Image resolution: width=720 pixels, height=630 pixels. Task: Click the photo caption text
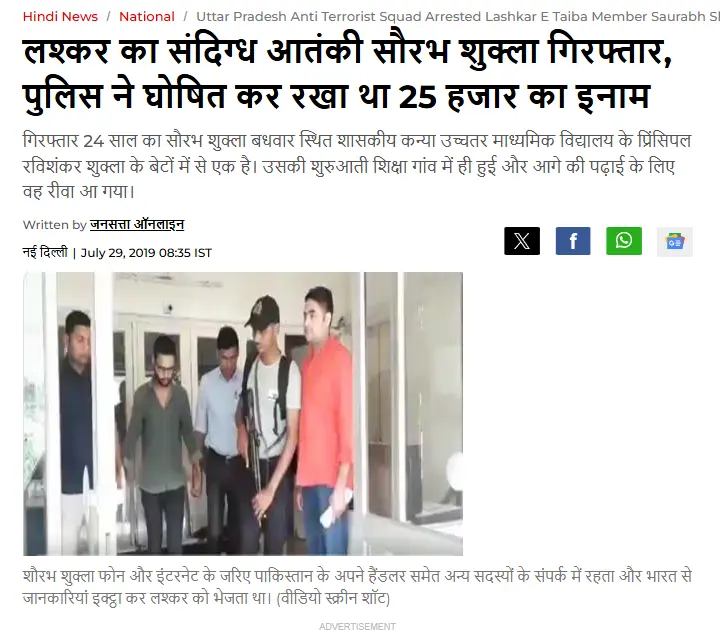tap(357, 587)
